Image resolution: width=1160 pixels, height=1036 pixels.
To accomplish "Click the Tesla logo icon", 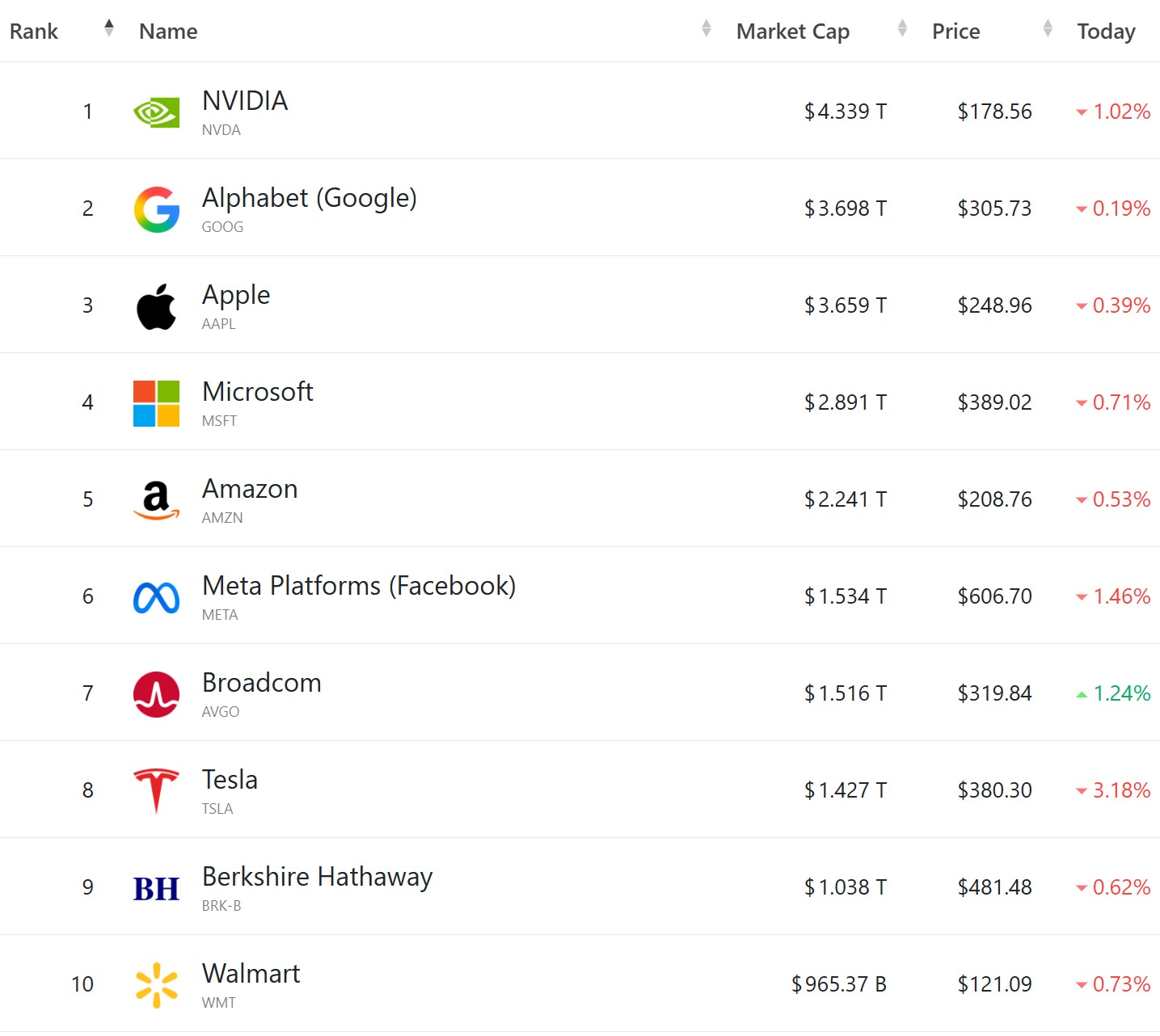I will pos(156,790).
